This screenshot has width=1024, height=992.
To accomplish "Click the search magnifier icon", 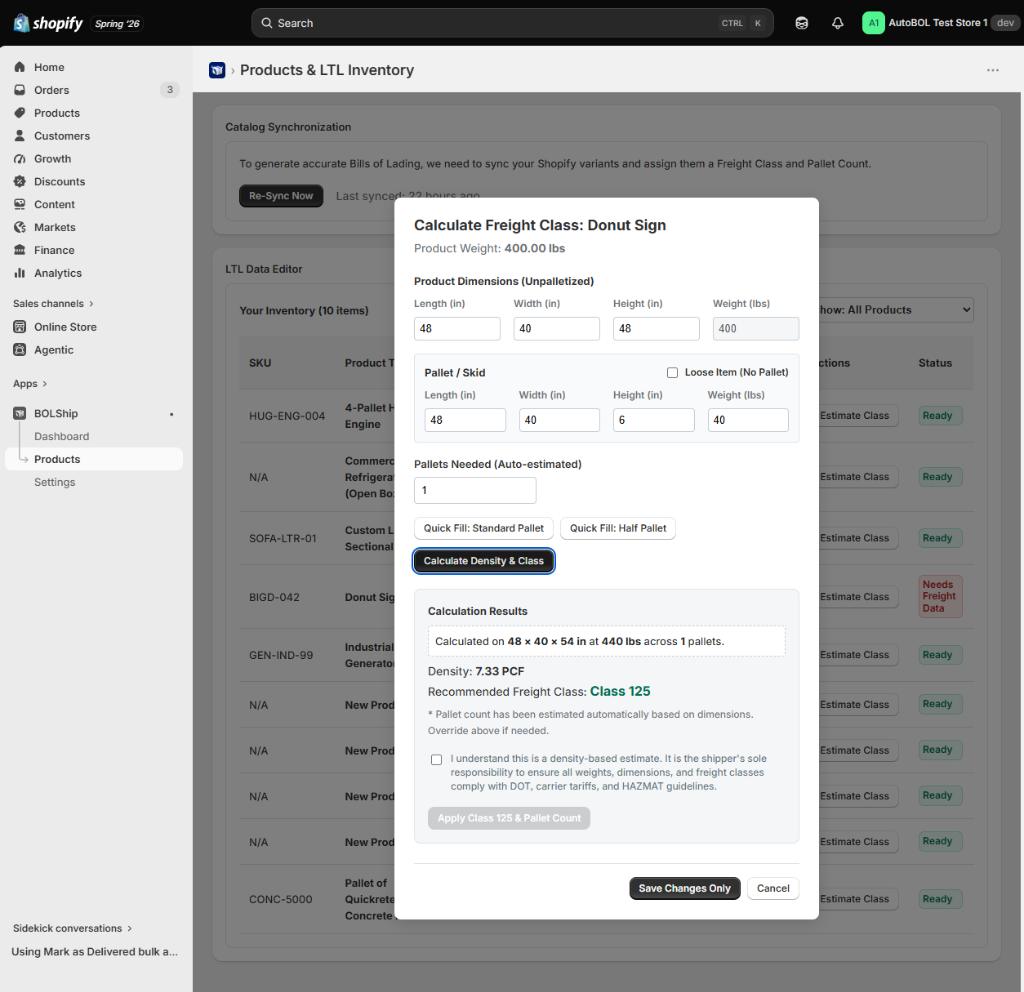I will pos(266,23).
